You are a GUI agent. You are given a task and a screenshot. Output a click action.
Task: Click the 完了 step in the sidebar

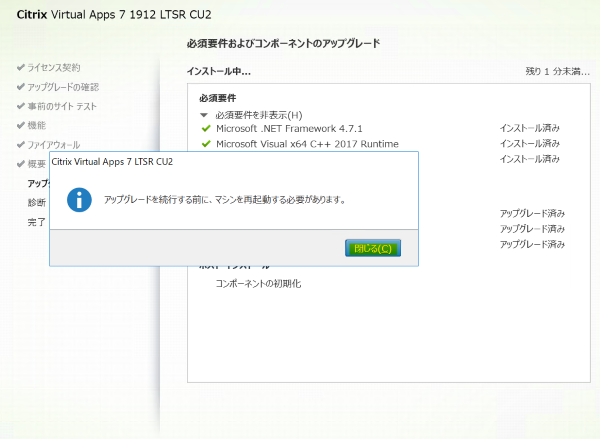37,222
